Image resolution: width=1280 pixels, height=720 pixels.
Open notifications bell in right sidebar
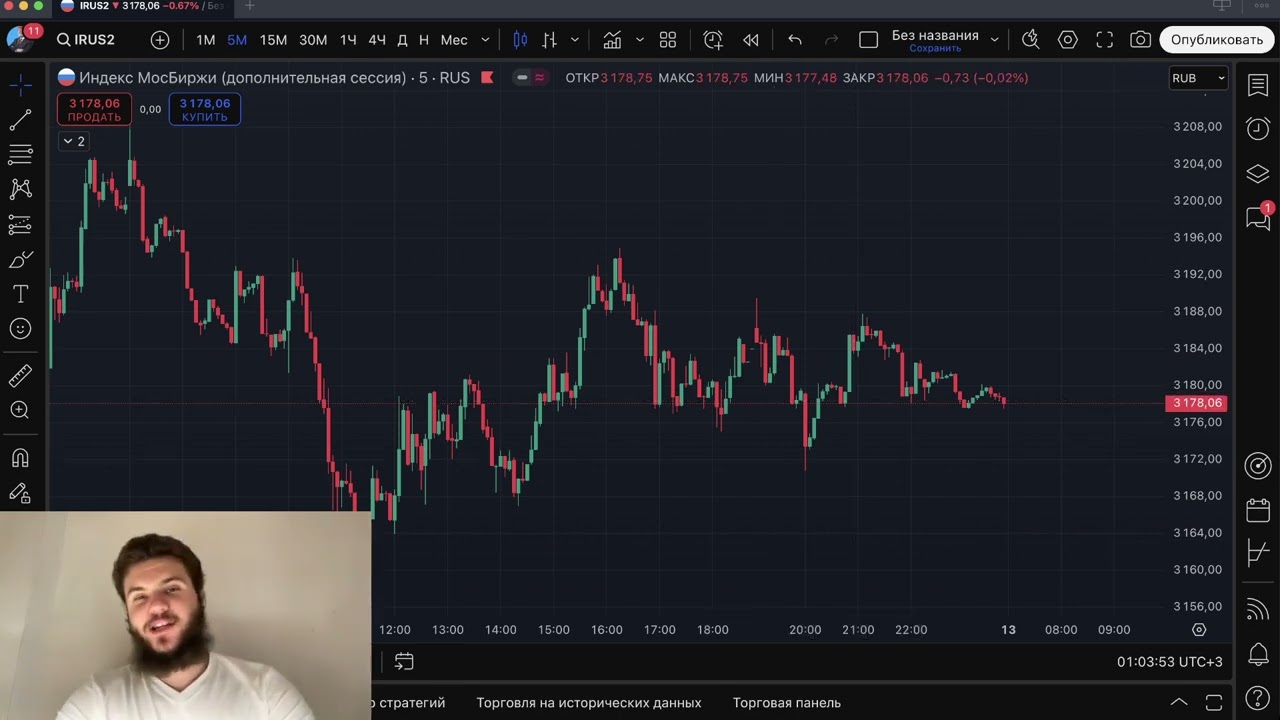point(1258,655)
